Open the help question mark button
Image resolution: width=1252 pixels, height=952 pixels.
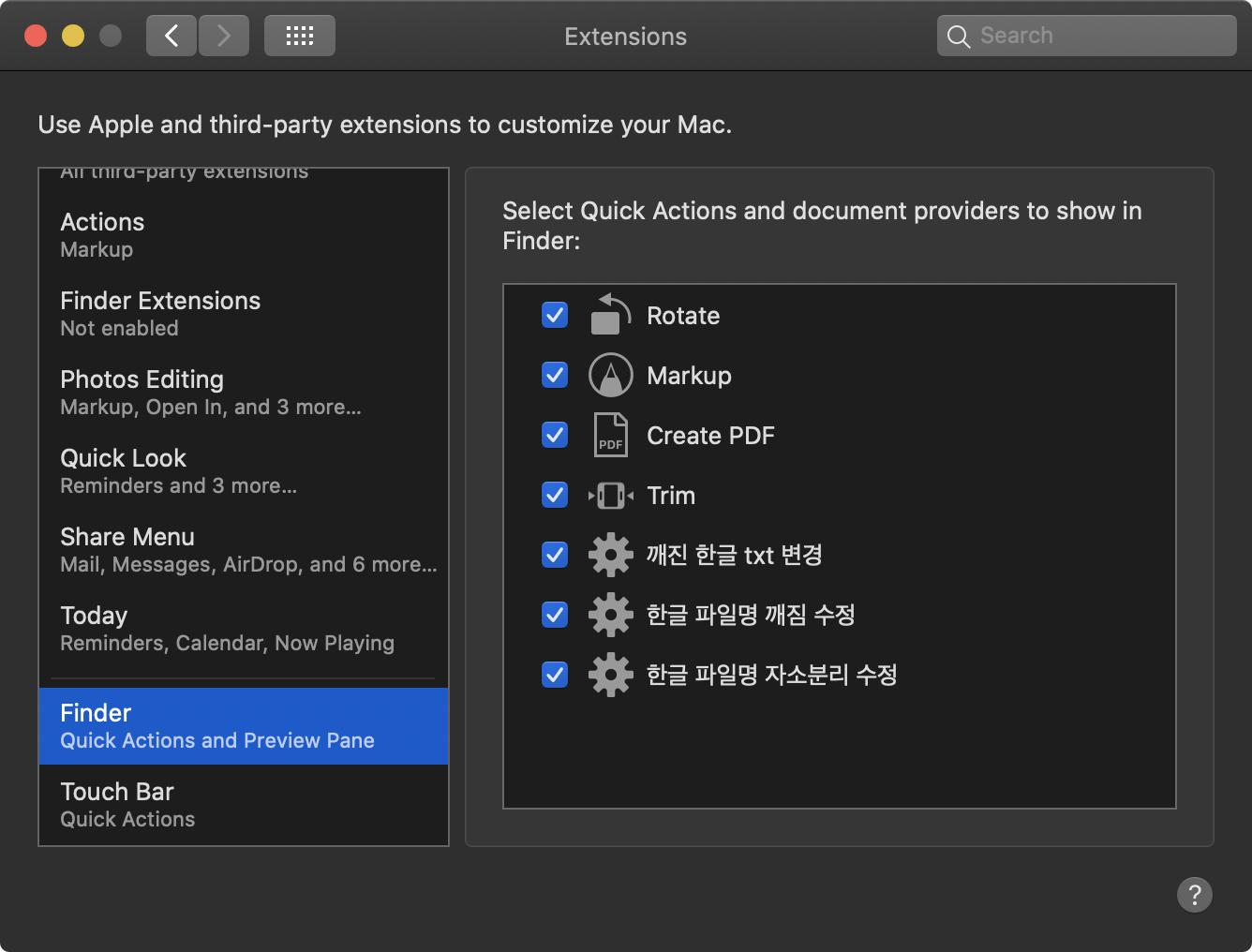[x=1194, y=895]
